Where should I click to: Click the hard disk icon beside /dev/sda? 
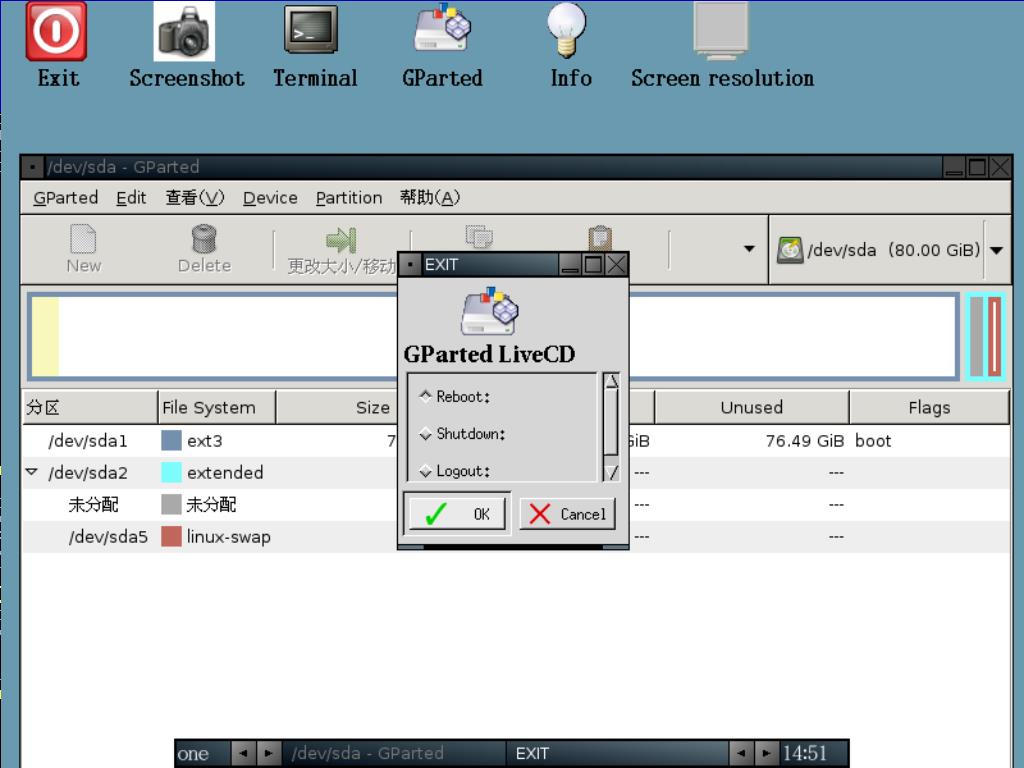(790, 250)
